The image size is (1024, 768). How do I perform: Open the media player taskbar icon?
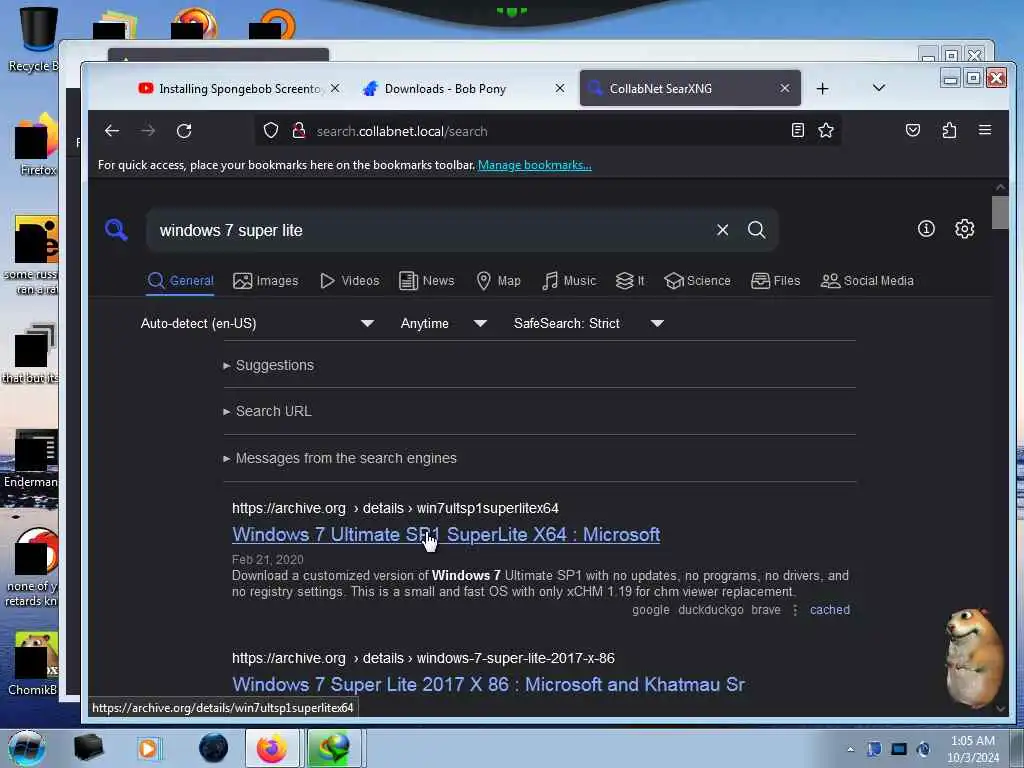pyautogui.click(x=149, y=748)
